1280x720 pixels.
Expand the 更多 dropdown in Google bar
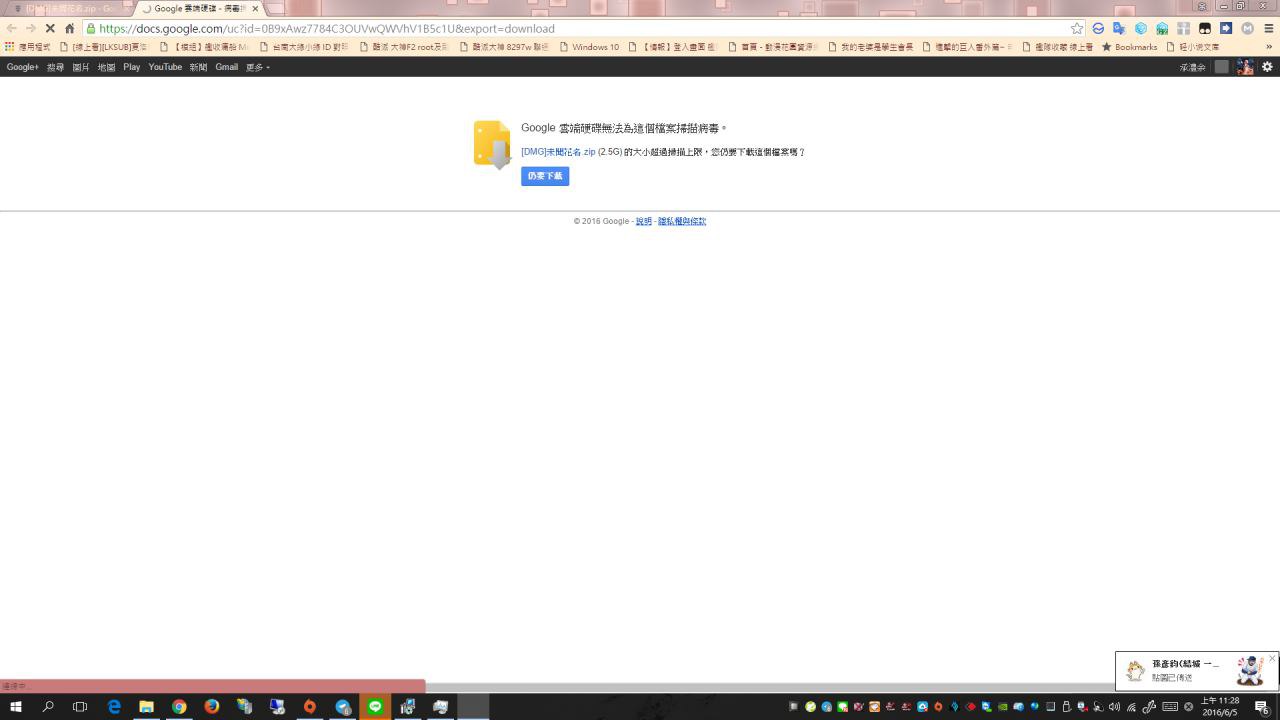tap(257, 67)
